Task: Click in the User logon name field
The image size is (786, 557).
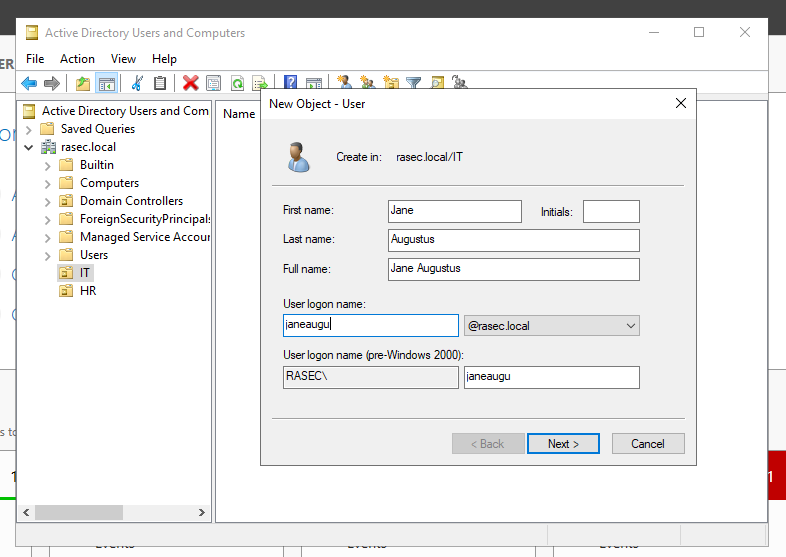Action: (x=370, y=325)
